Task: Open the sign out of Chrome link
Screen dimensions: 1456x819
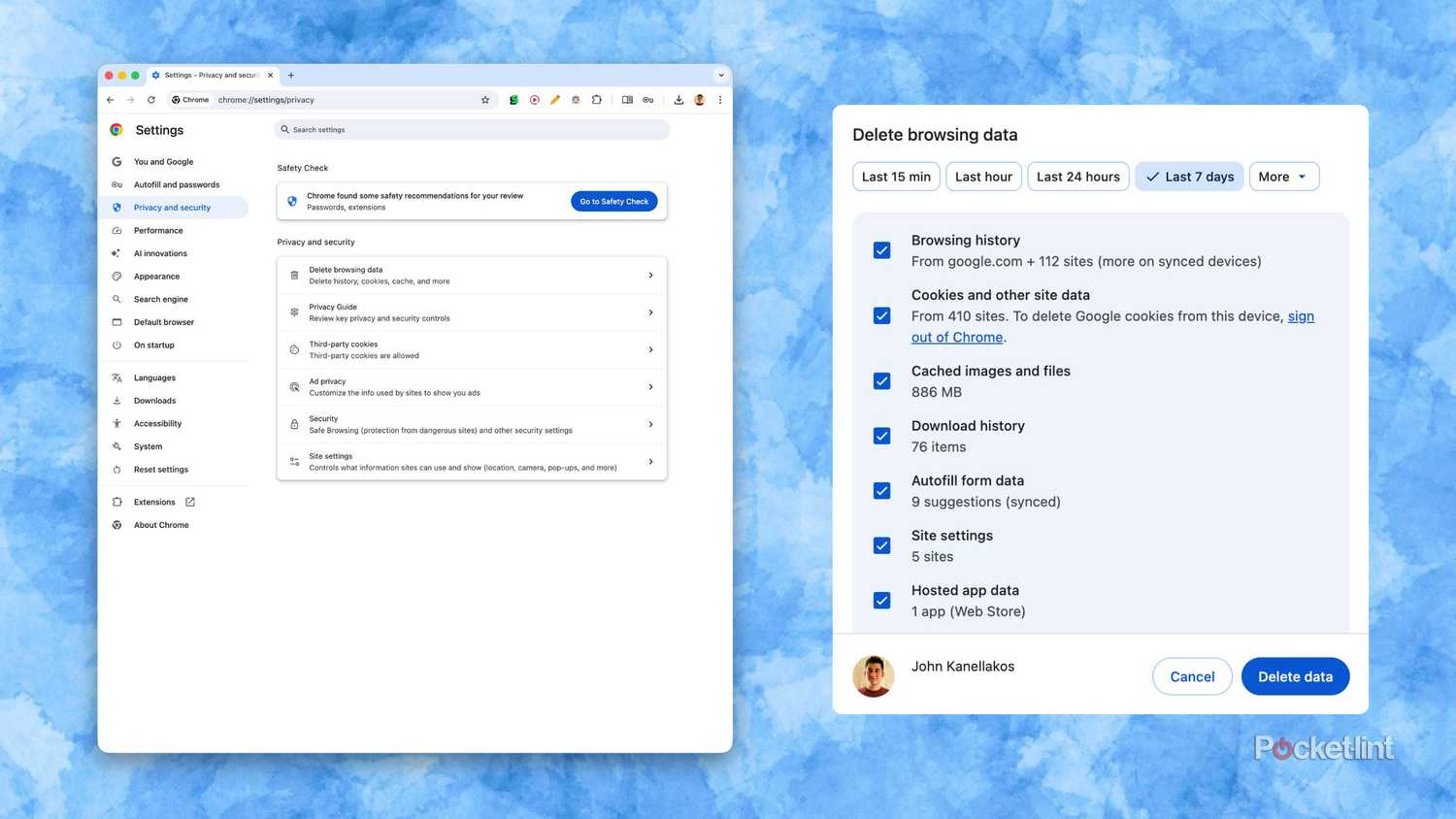Action: pyautogui.click(x=956, y=337)
